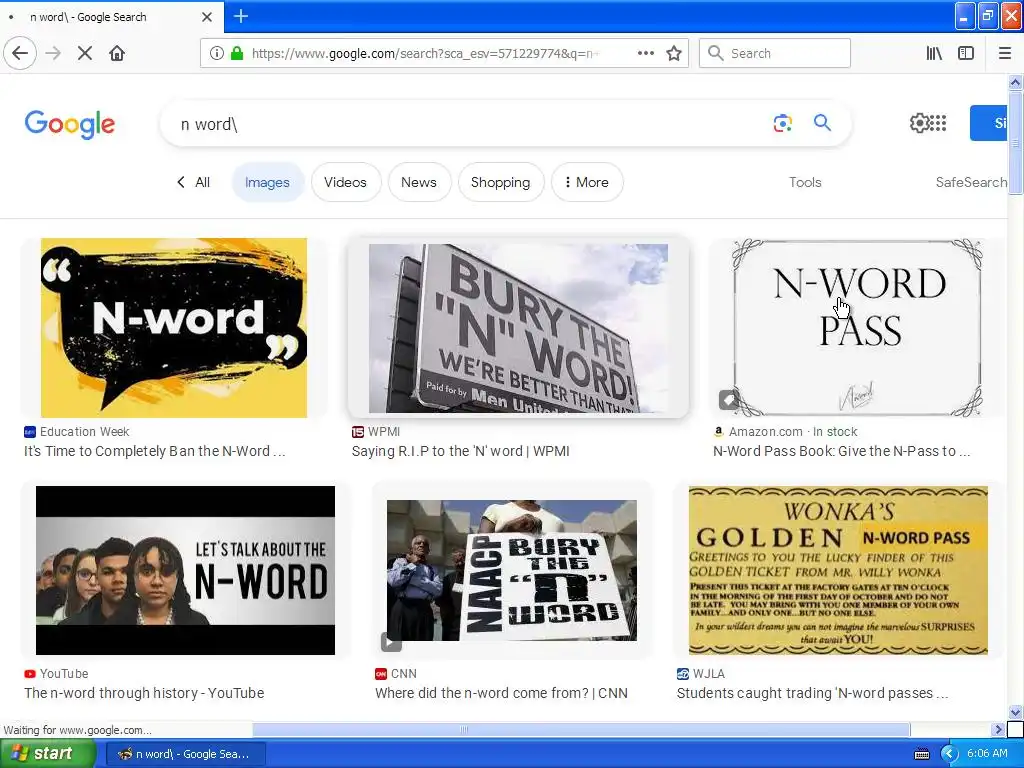Switch to the All results tab
This screenshot has width=1024, height=768.
pyautogui.click(x=193, y=182)
